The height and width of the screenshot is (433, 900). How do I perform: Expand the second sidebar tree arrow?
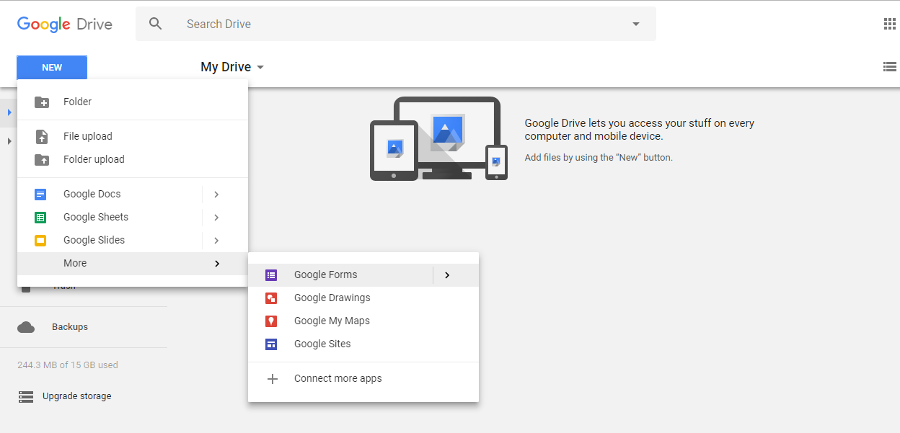tap(9, 141)
